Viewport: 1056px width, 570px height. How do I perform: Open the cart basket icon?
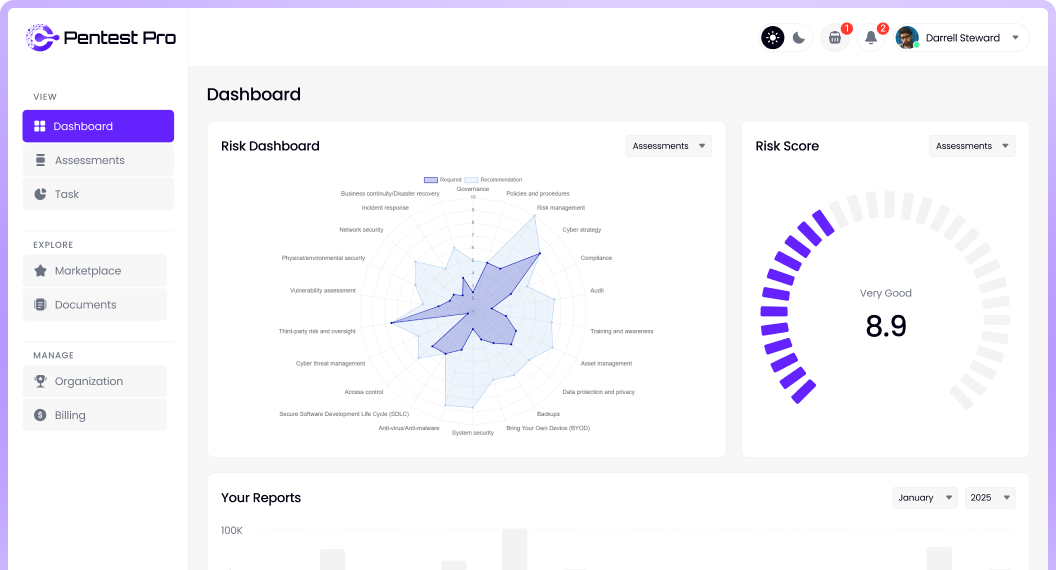[x=835, y=38]
